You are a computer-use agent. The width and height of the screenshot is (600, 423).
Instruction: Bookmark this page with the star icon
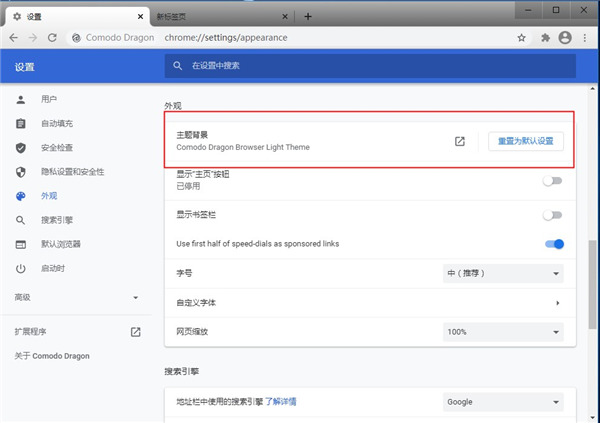(521, 38)
